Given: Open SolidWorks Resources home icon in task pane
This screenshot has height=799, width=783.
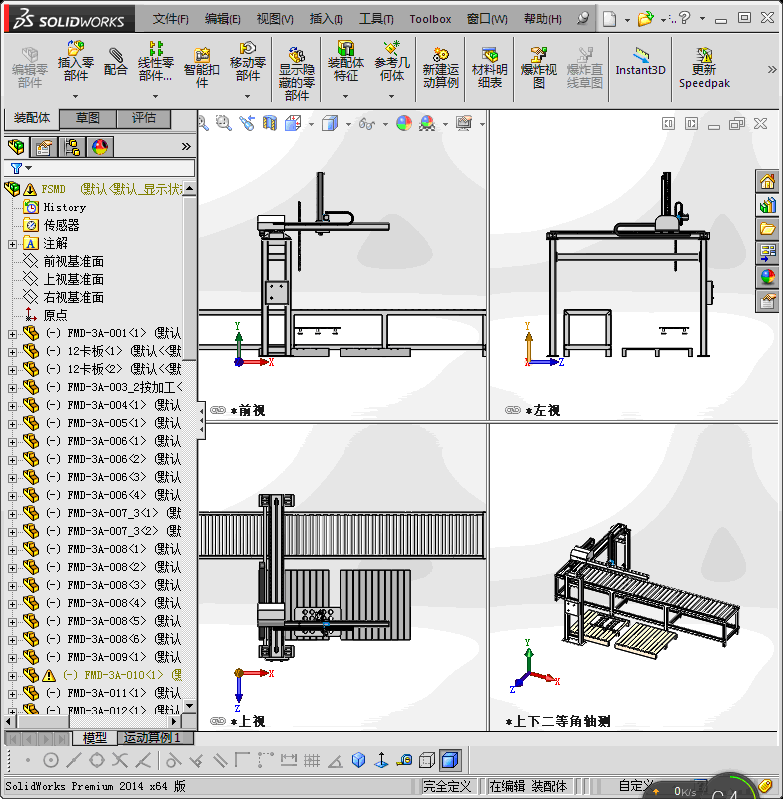Looking at the screenshot, I should pyautogui.click(x=767, y=181).
